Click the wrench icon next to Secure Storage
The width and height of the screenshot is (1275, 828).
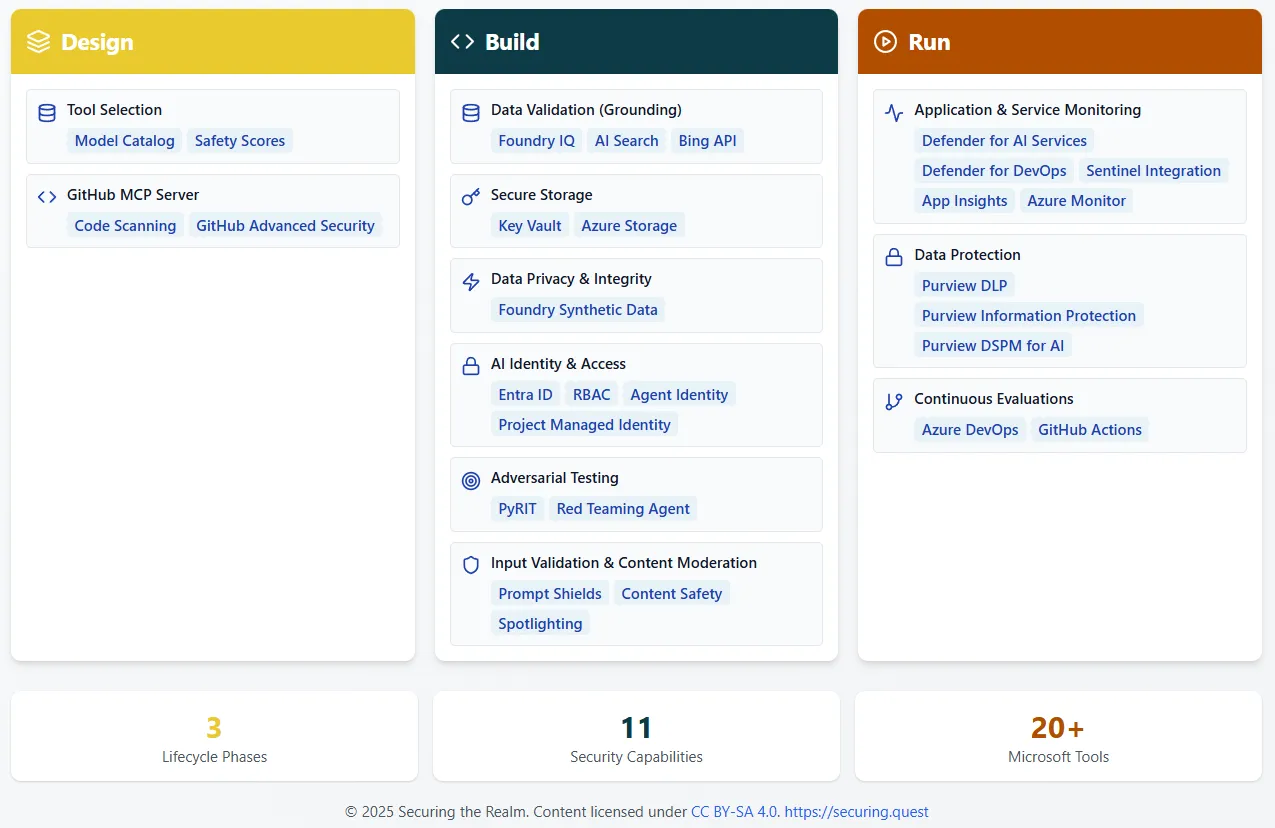[x=471, y=196]
